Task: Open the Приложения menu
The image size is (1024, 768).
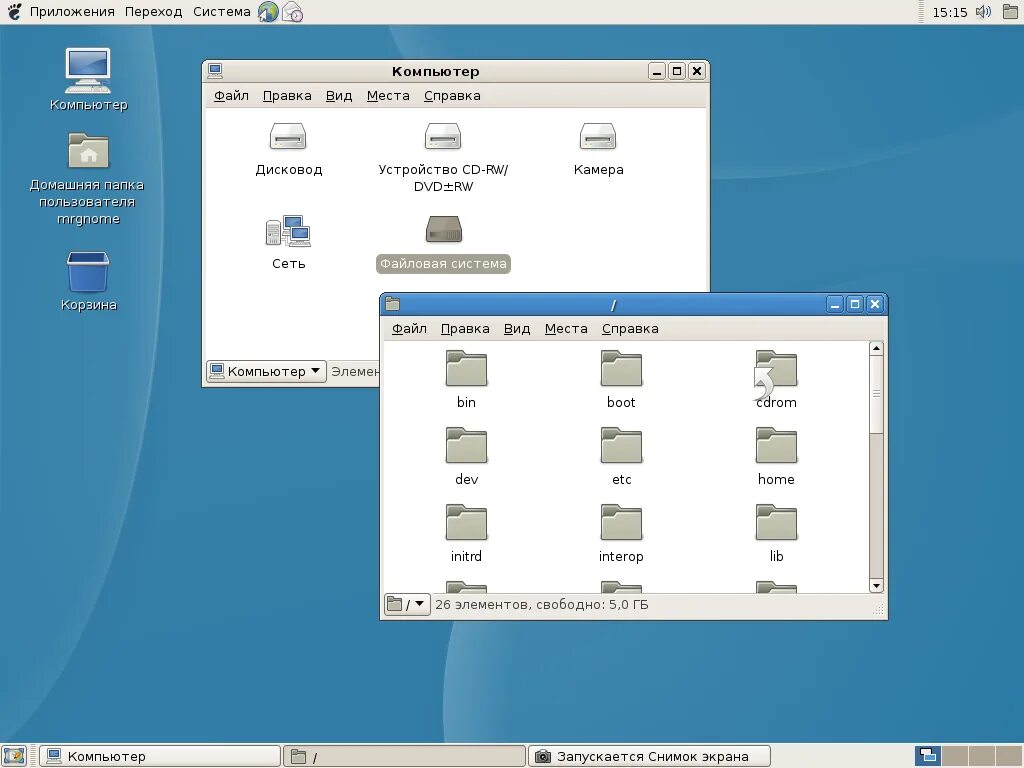Action: [72, 12]
